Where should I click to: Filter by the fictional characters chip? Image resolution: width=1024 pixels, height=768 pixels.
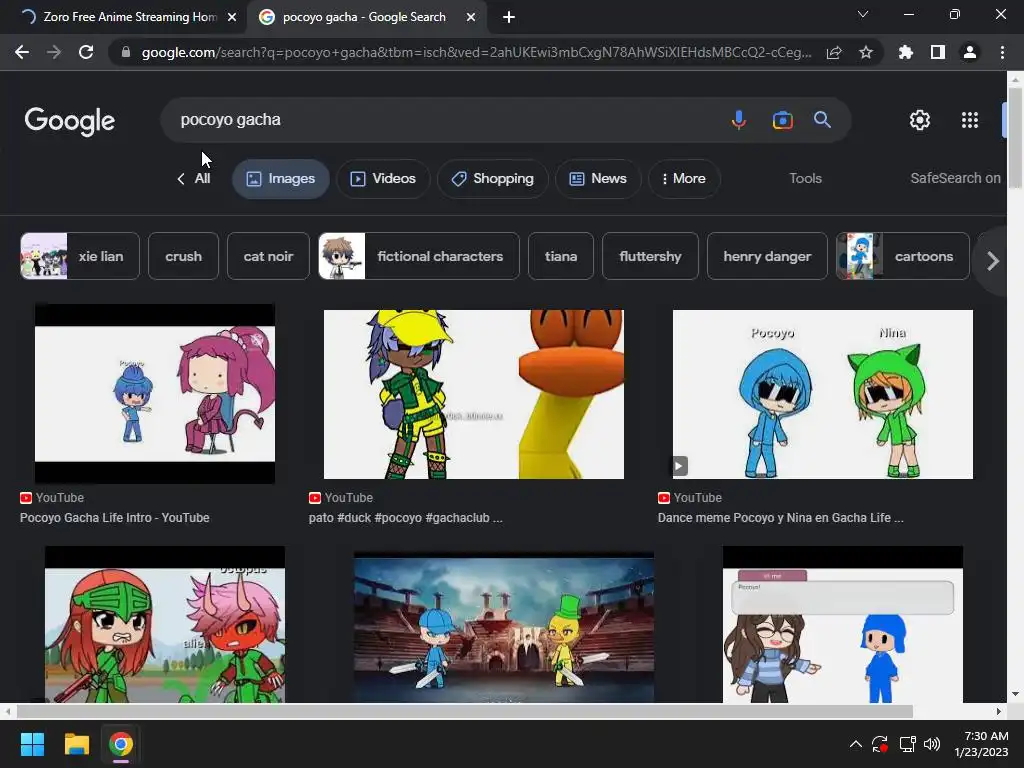coord(419,256)
